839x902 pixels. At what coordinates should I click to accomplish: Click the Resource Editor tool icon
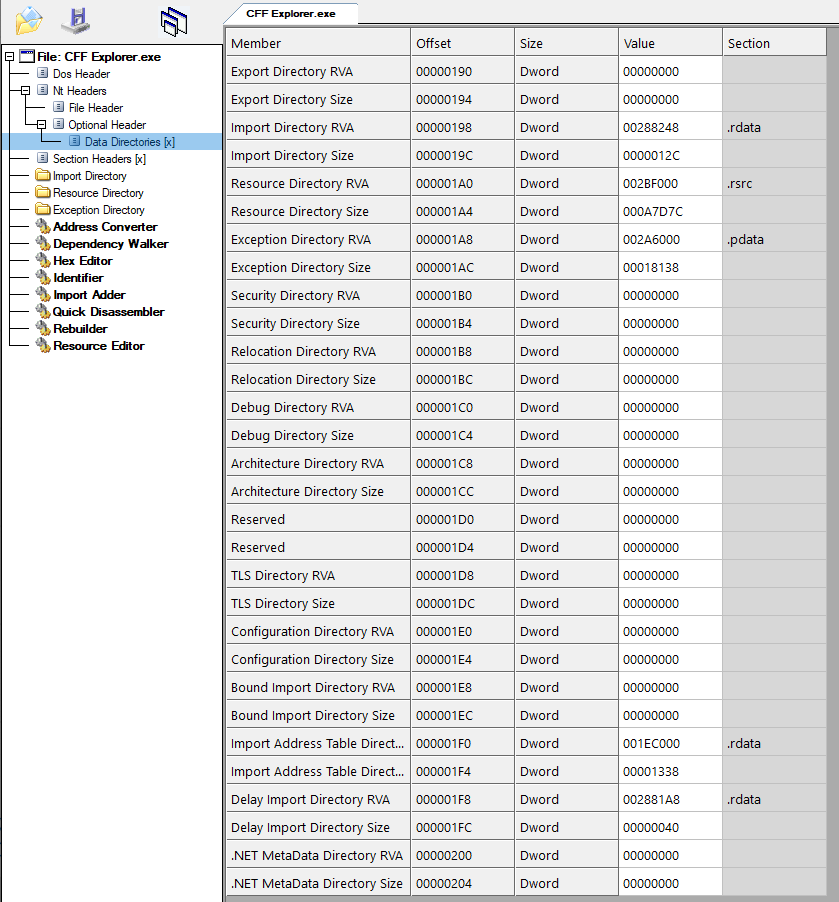pos(43,345)
